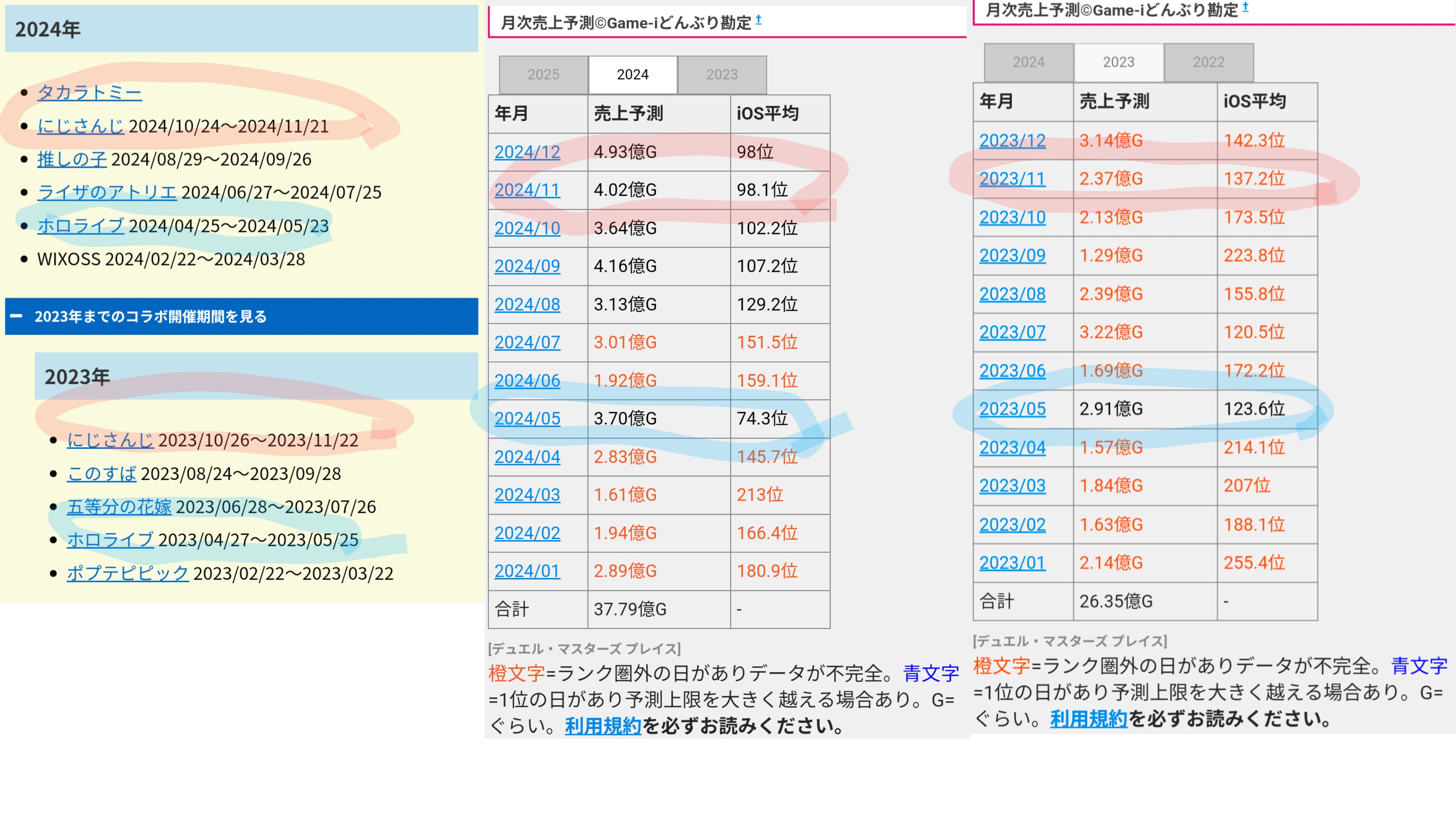Open the 2023/06 month link
Image resolution: width=1456 pixels, height=819 pixels.
click(1012, 371)
